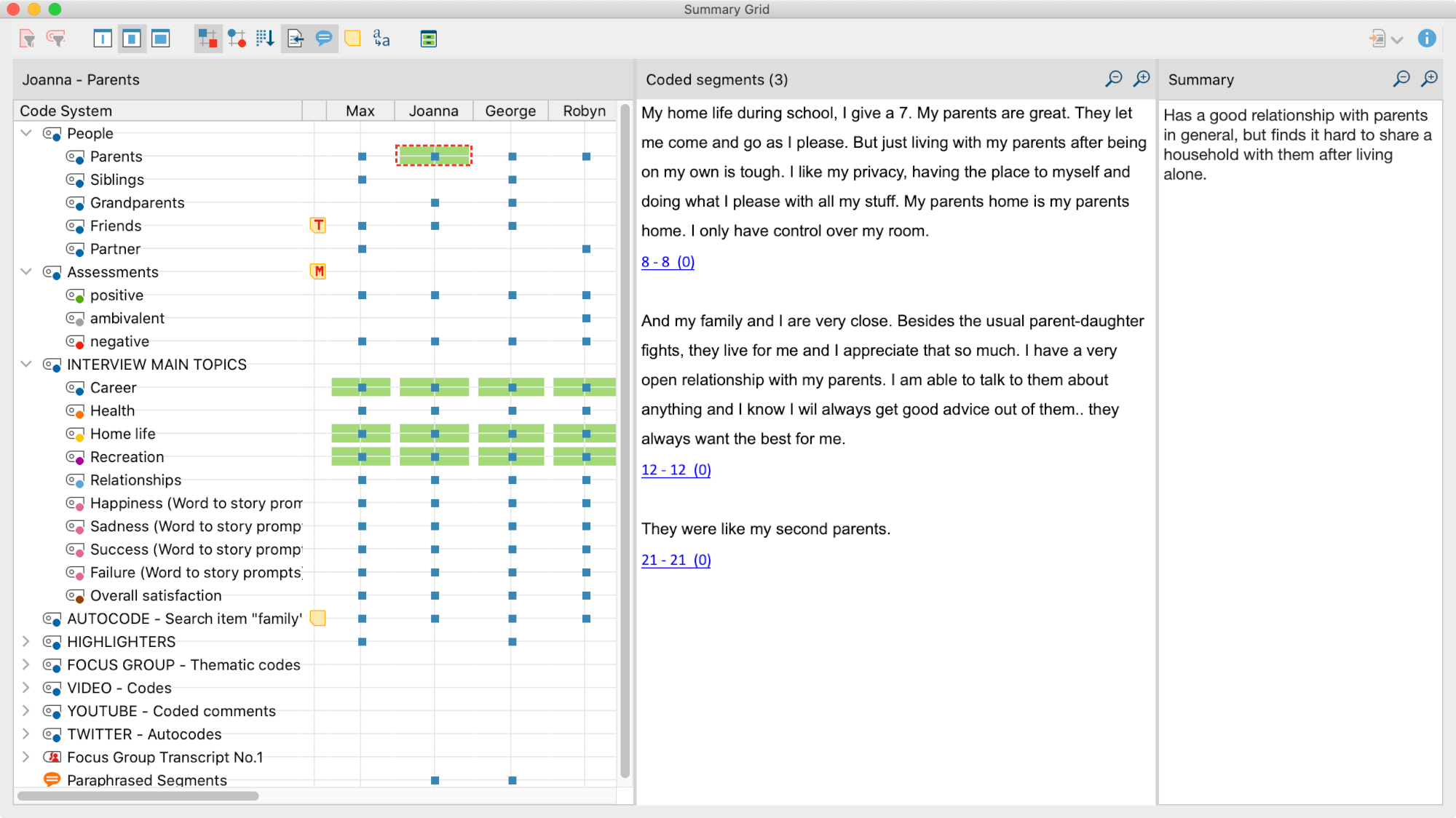Image resolution: width=1456 pixels, height=818 pixels.
Task: Select the medium column width view
Action: (132, 39)
